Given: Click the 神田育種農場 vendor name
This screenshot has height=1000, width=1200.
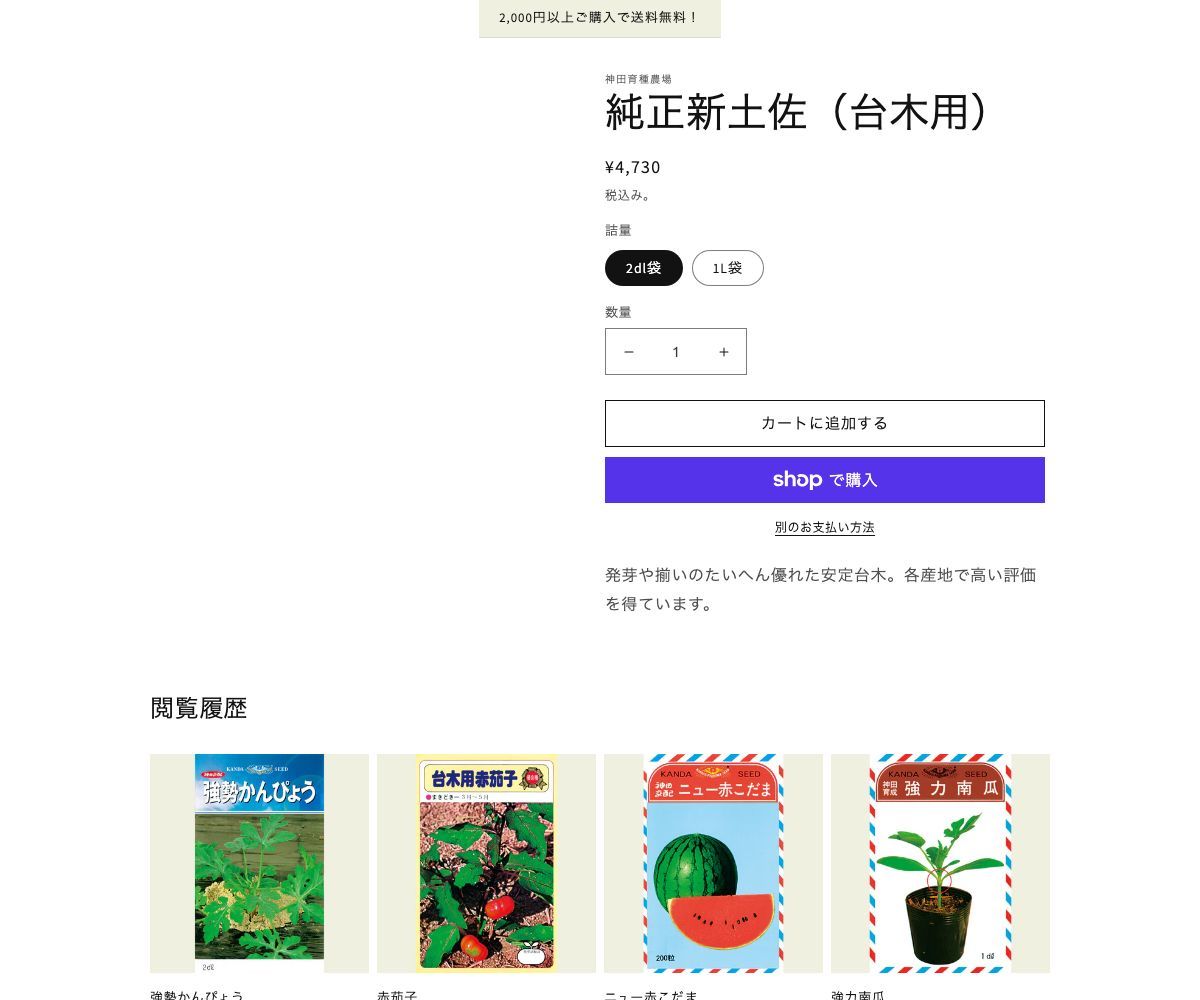Looking at the screenshot, I should click(638, 79).
